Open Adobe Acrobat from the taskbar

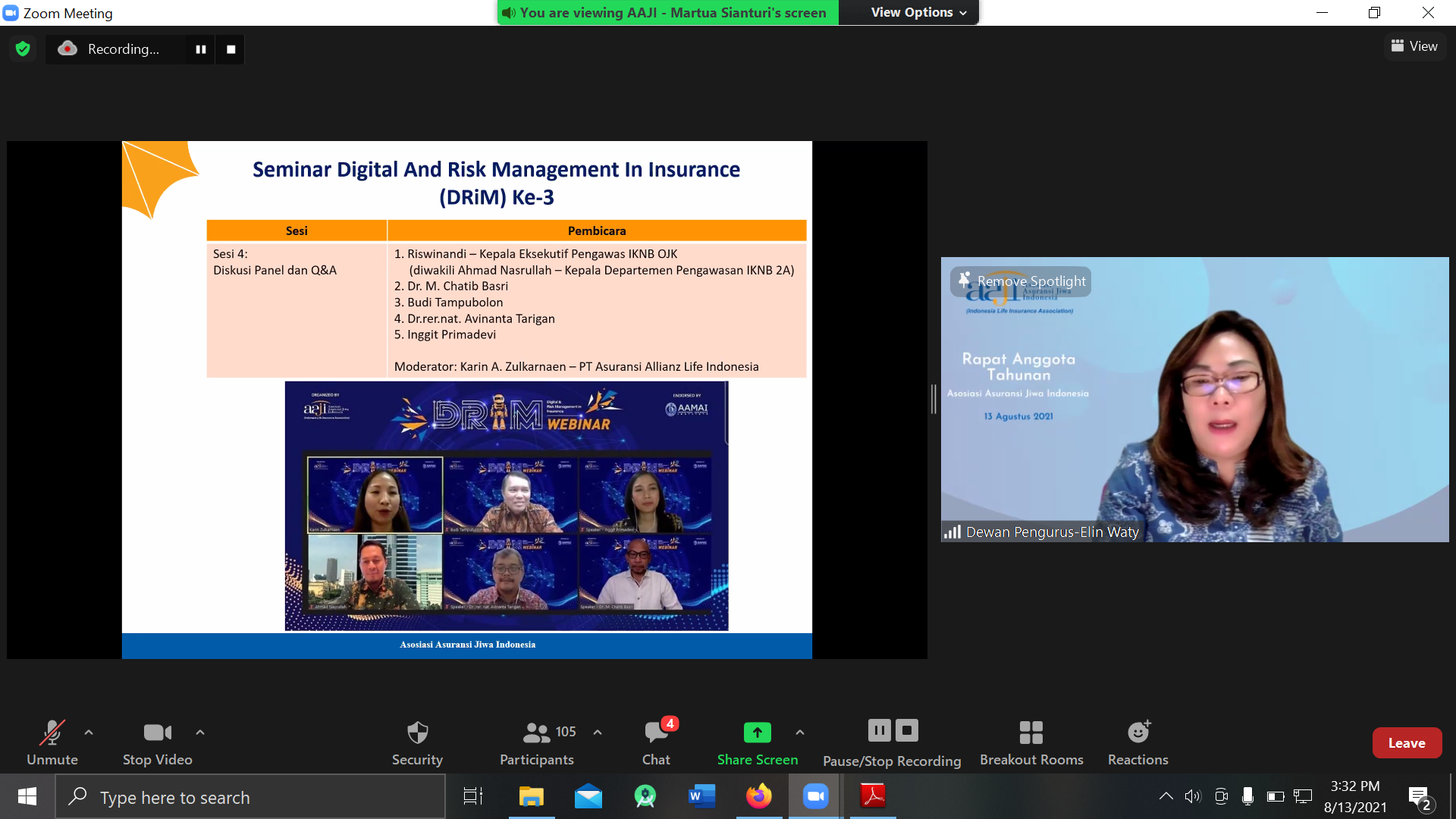pos(873,796)
